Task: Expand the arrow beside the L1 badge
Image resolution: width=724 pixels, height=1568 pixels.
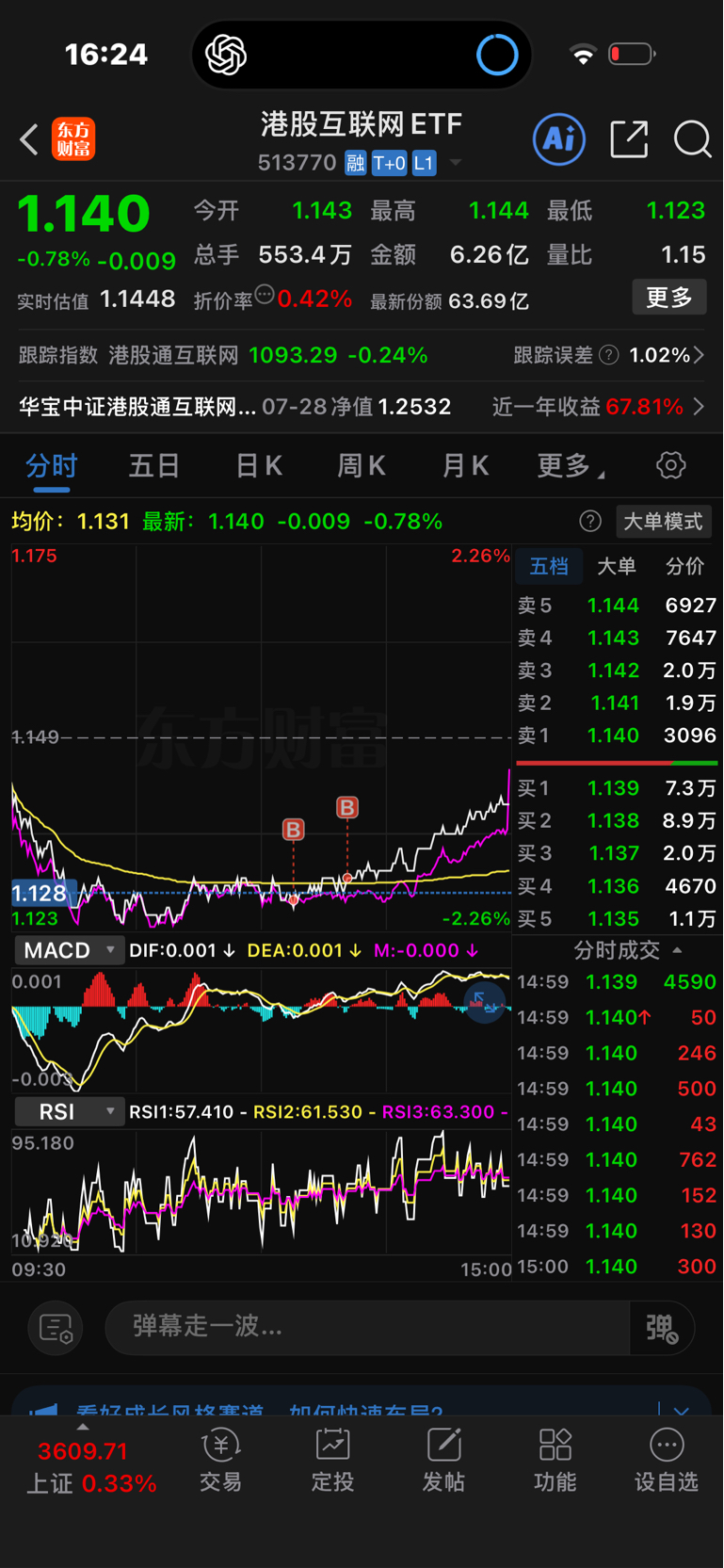Action: click(456, 163)
